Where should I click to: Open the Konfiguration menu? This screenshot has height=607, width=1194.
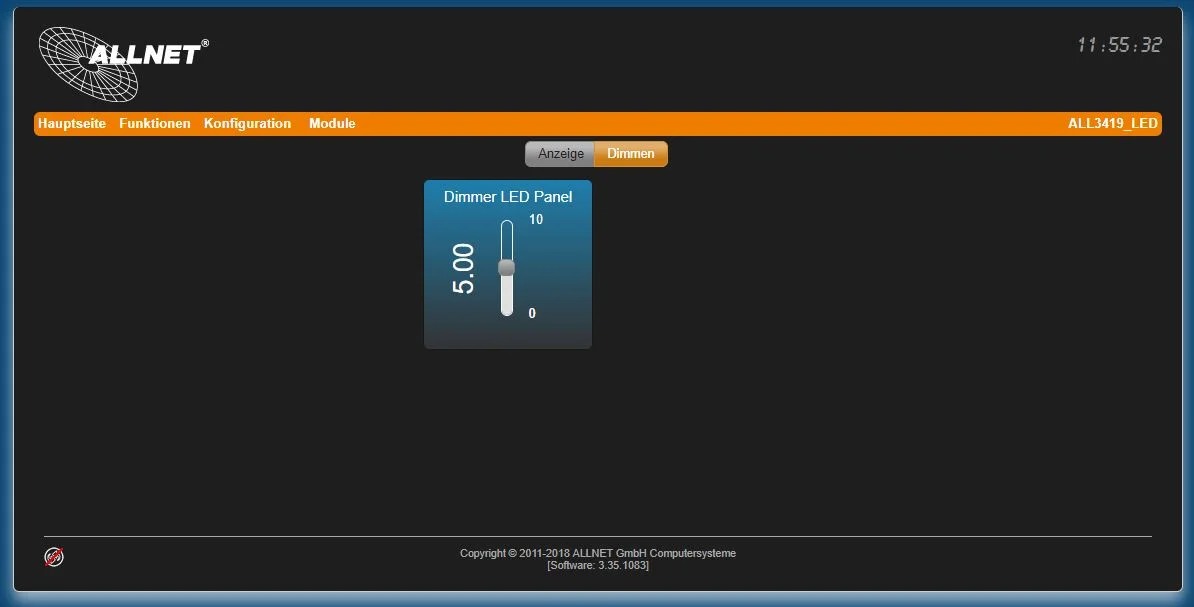[247, 123]
